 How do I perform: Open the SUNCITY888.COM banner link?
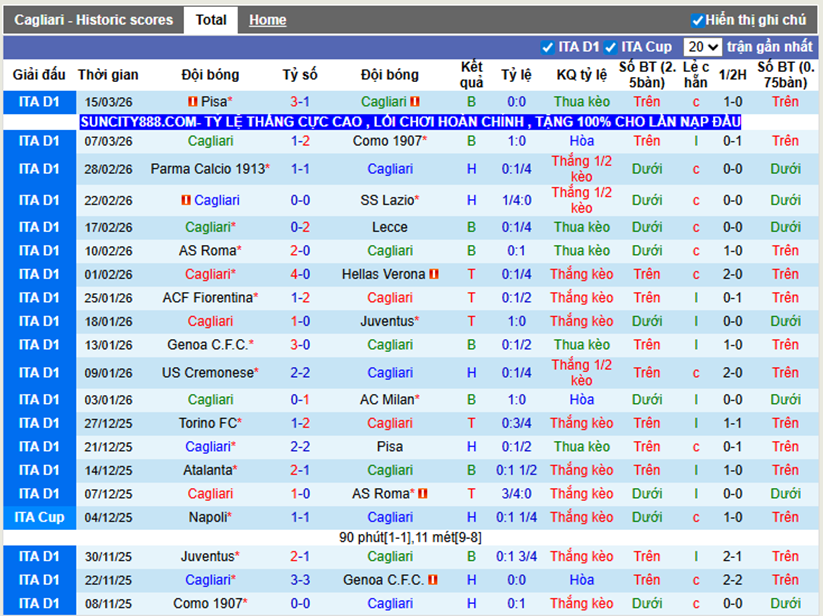click(x=410, y=121)
